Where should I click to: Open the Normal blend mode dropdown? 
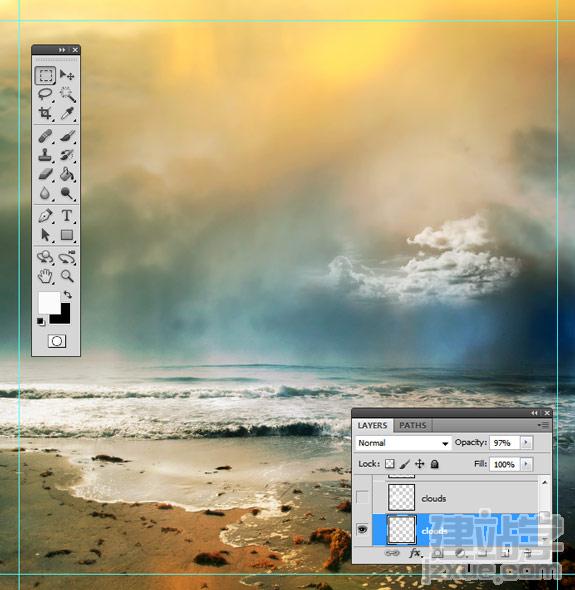point(403,443)
